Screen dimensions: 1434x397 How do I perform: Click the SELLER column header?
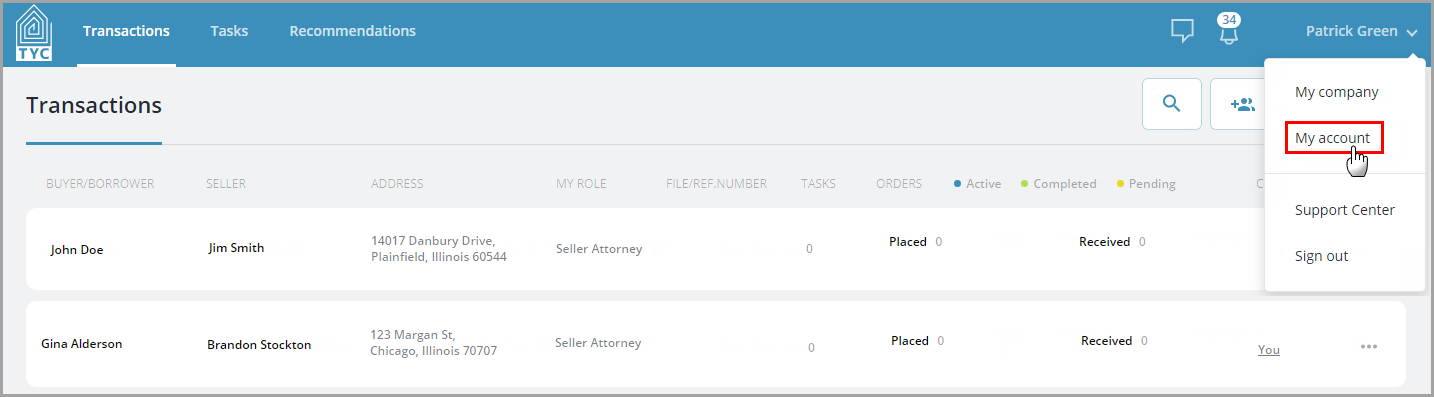click(x=226, y=184)
